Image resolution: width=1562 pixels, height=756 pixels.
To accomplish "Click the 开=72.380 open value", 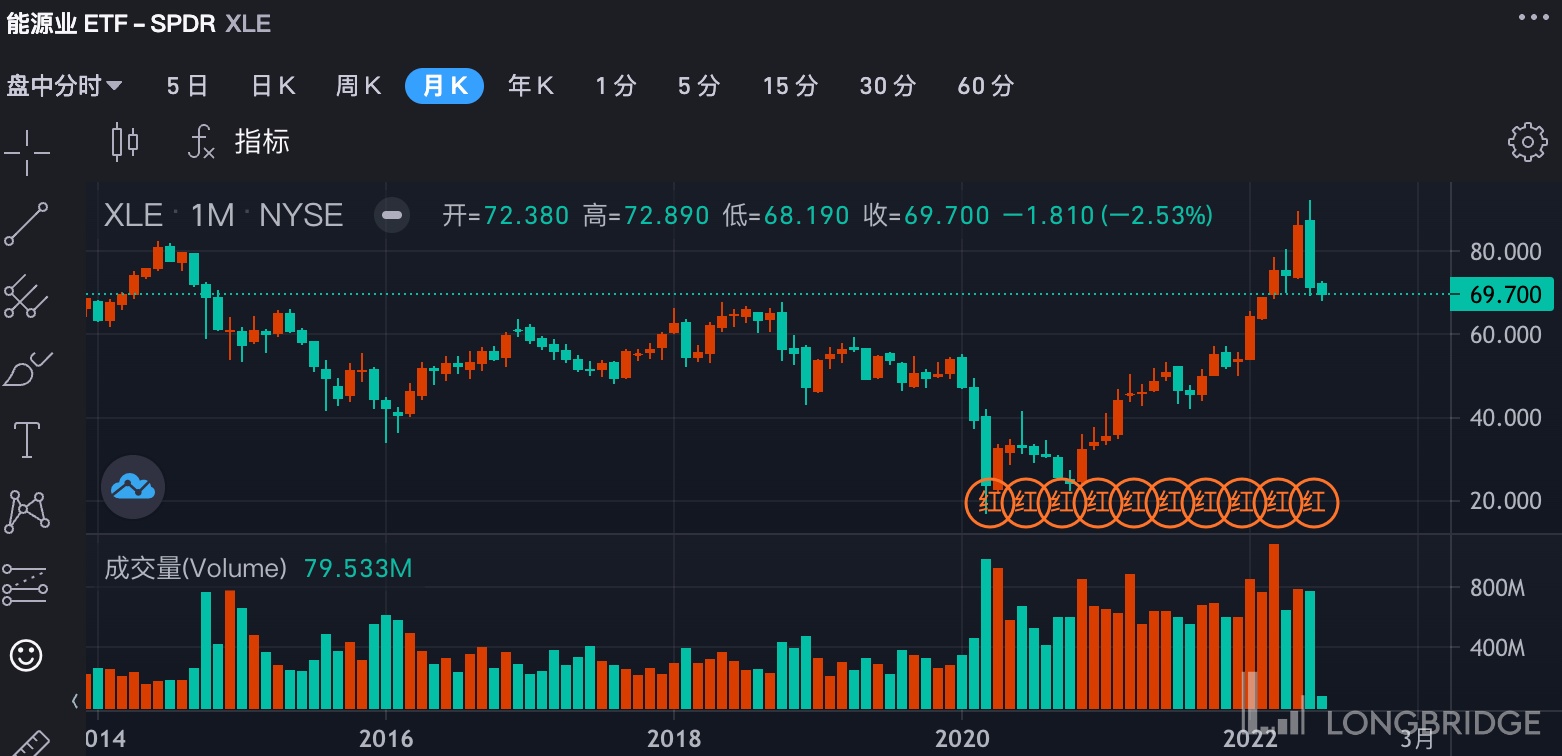I will [x=506, y=215].
